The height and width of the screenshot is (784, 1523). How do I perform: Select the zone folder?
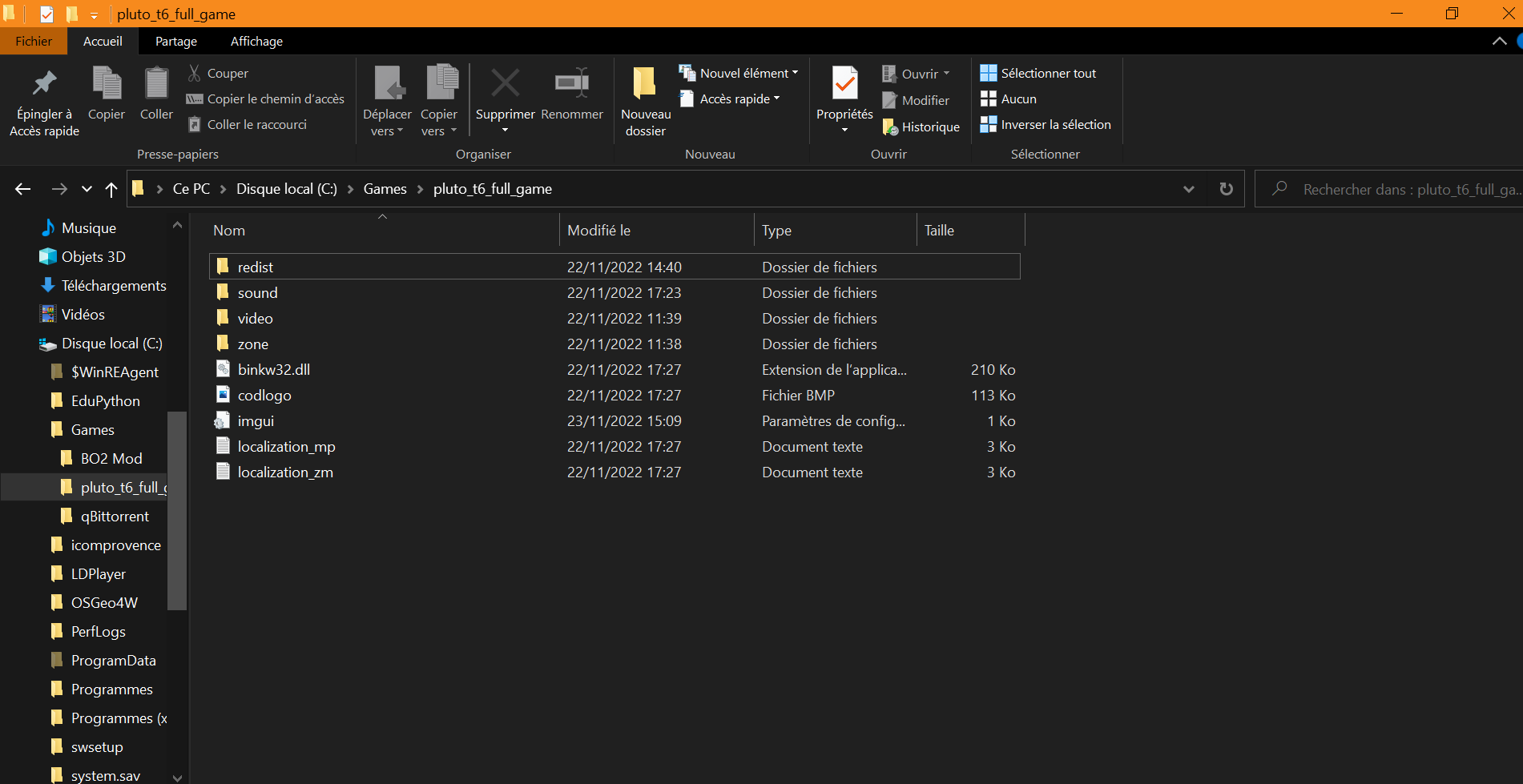coord(614,344)
